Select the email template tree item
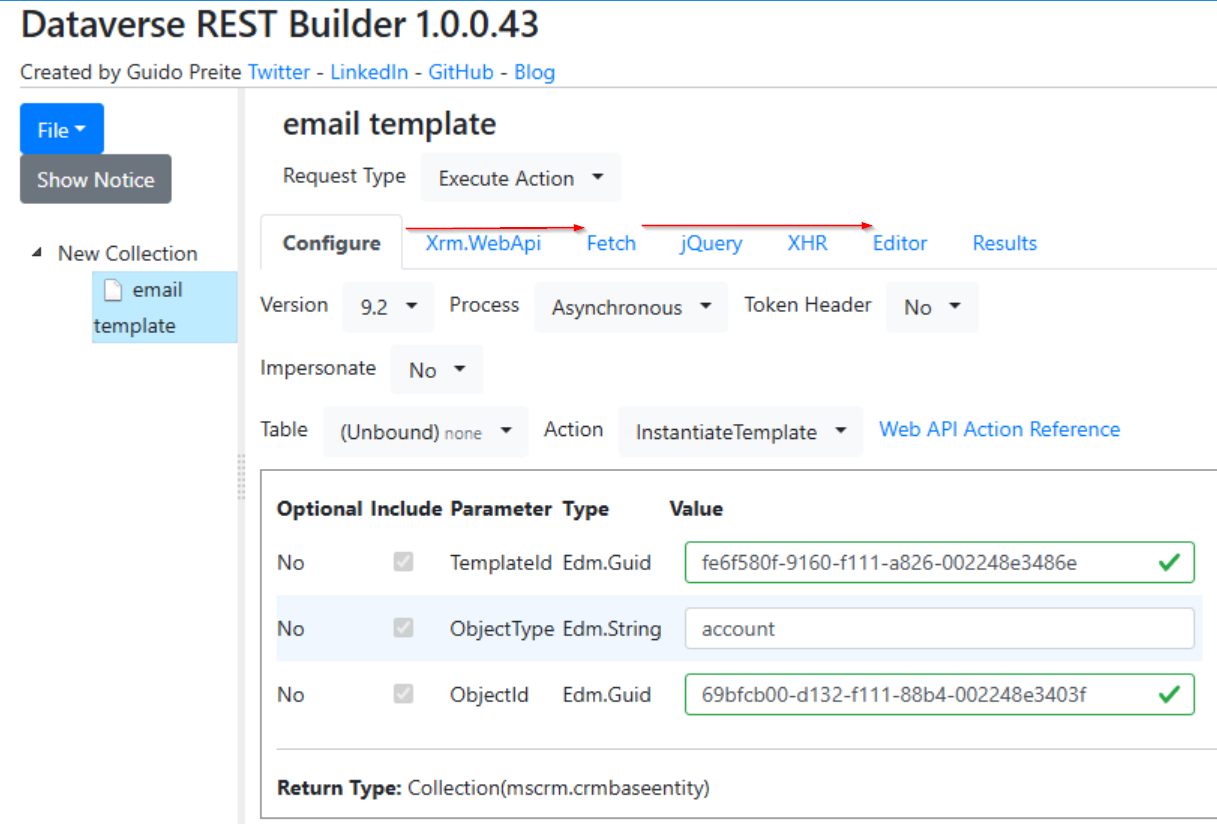Image resolution: width=1217 pixels, height=824 pixels. pyautogui.click(x=164, y=308)
